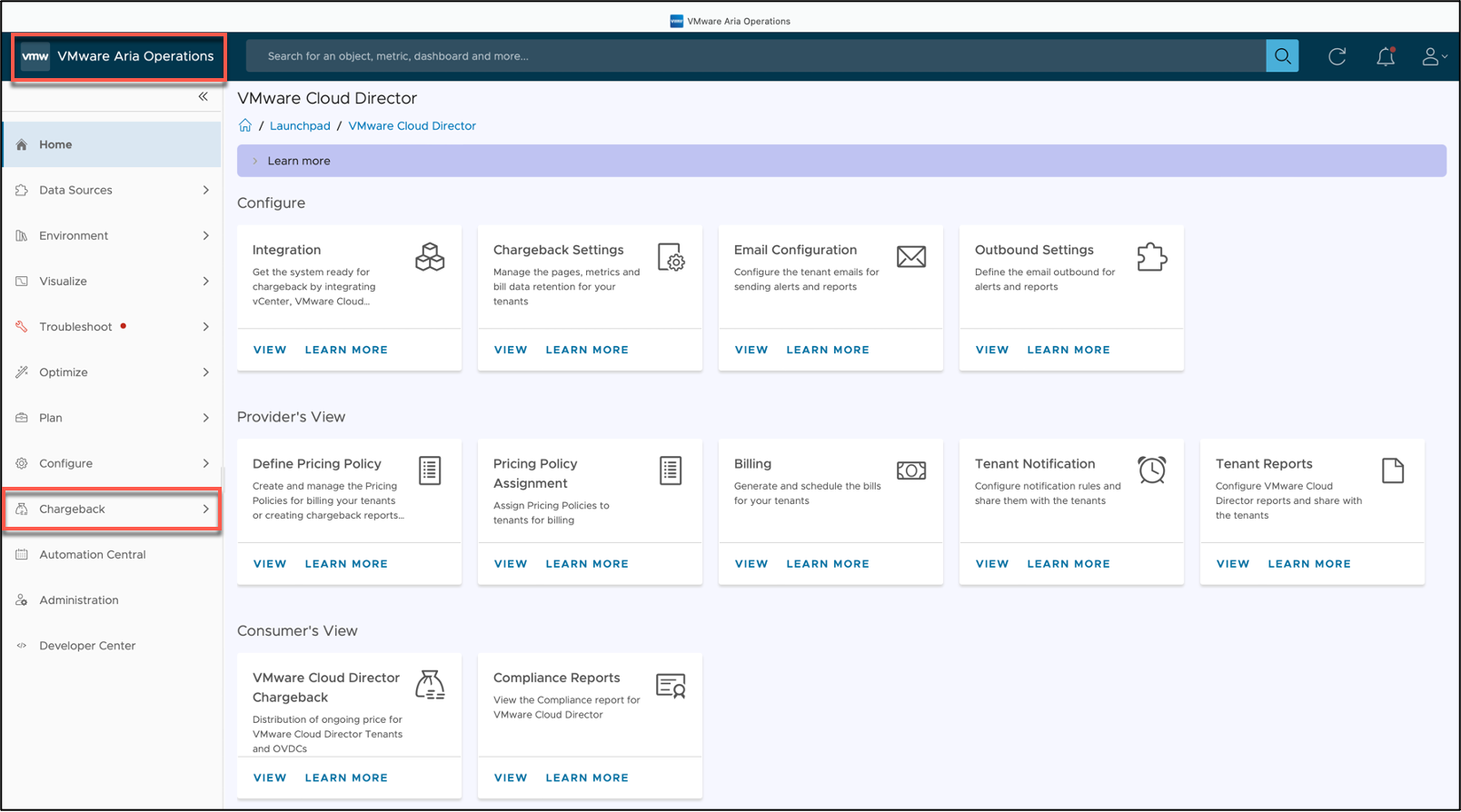
Task: Collapse the left navigation sidebar
Action: 204,96
